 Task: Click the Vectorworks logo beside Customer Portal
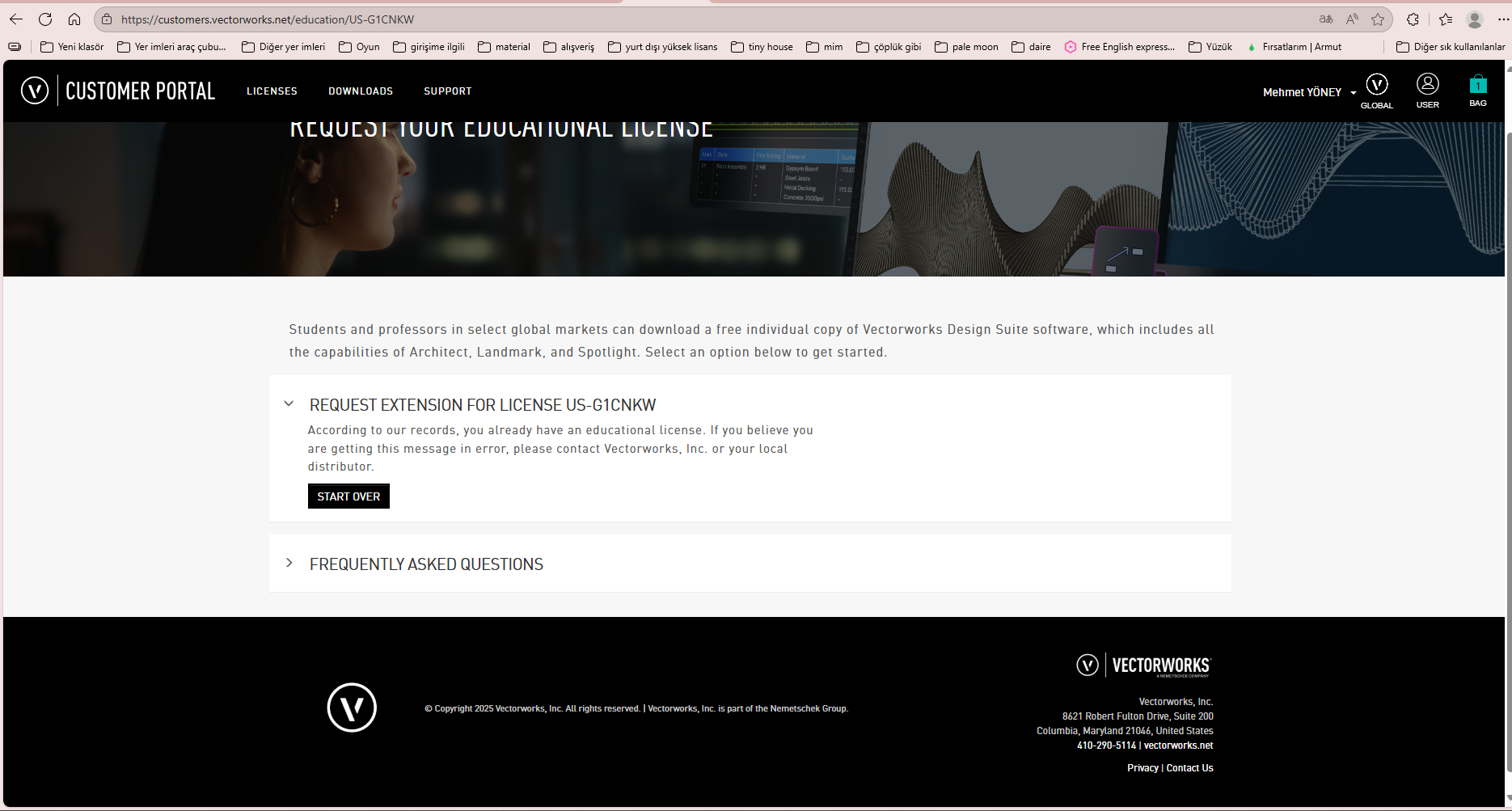pyautogui.click(x=34, y=90)
